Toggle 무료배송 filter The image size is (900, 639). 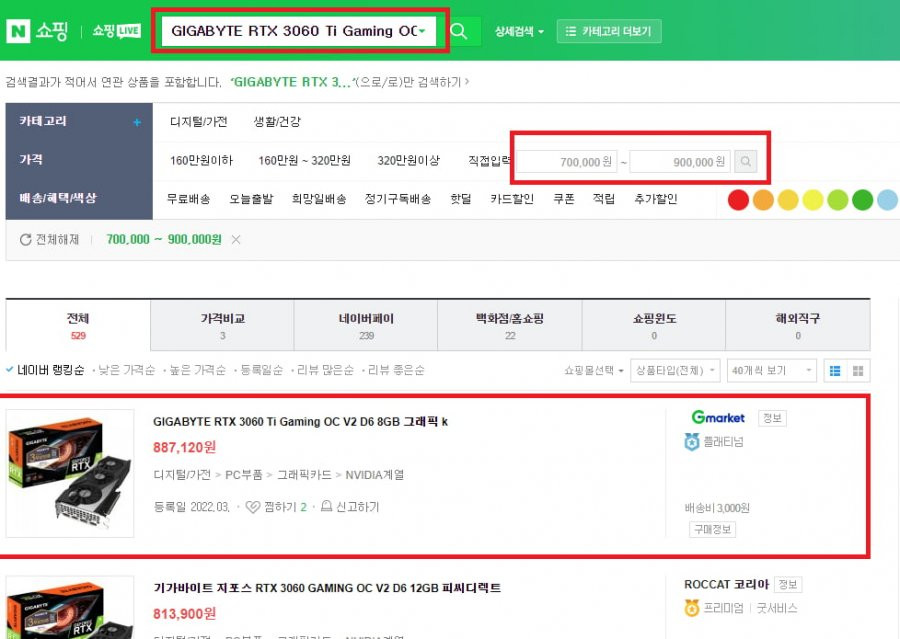point(188,199)
